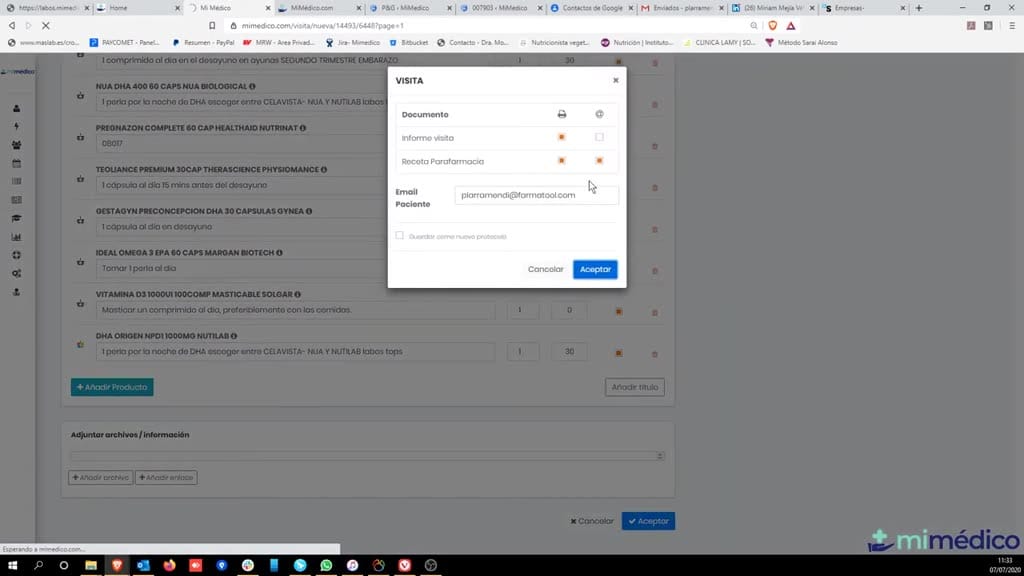This screenshot has height=576, width=1024.
Task: Click the bookmark icon in address bar
Action: (212, 25)
